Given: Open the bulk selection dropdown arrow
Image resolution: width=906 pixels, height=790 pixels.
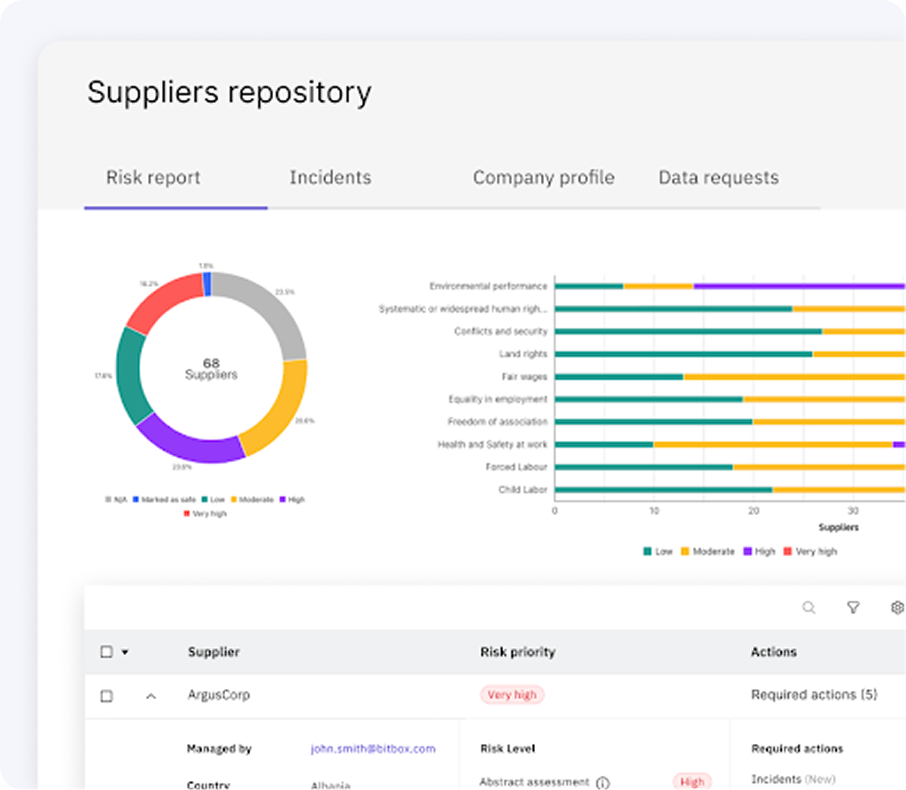Looking at the screenshot, I should [125, 652].
